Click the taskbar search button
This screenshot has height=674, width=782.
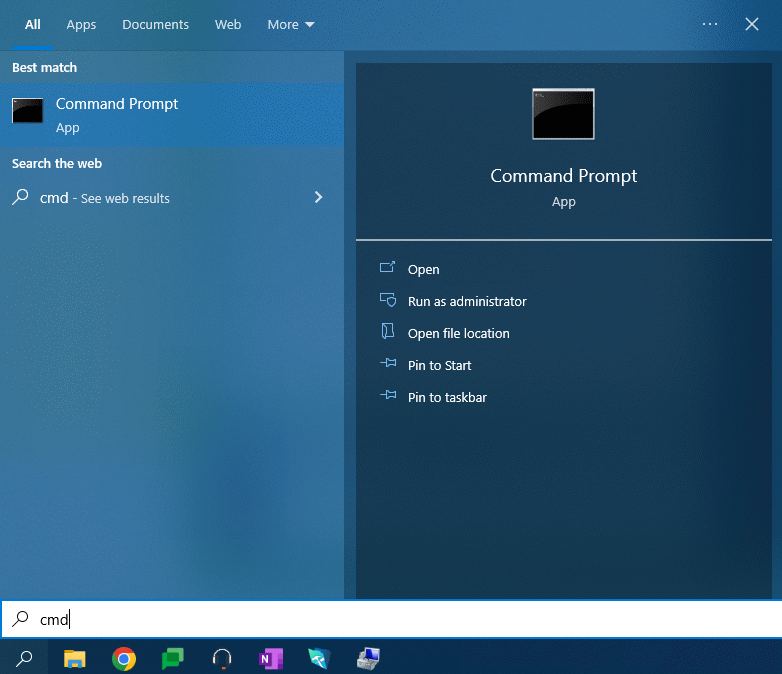pos(24,659)
